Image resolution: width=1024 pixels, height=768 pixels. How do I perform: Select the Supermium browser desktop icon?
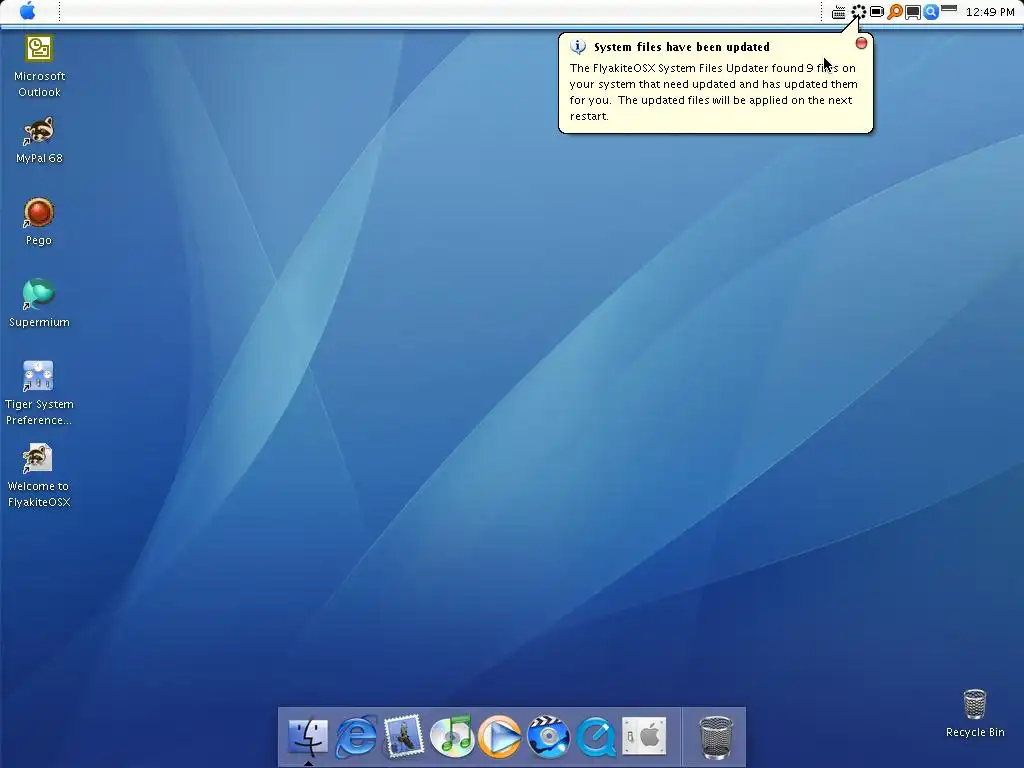39,304
